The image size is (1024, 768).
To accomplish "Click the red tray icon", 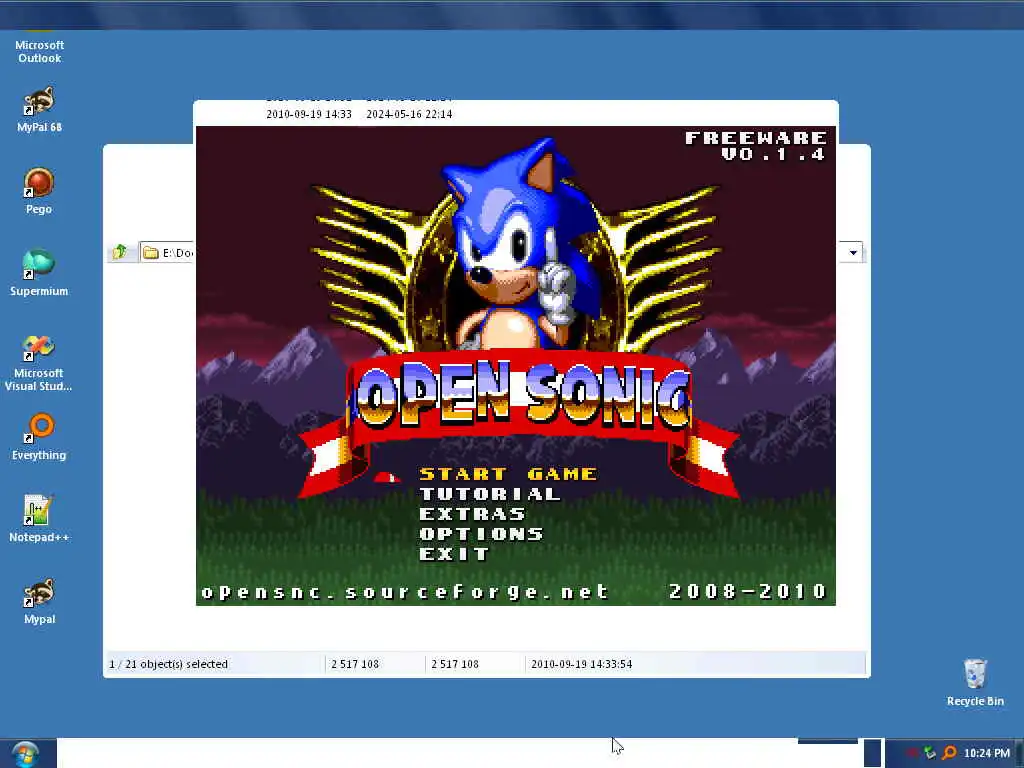I will (912, 753).
